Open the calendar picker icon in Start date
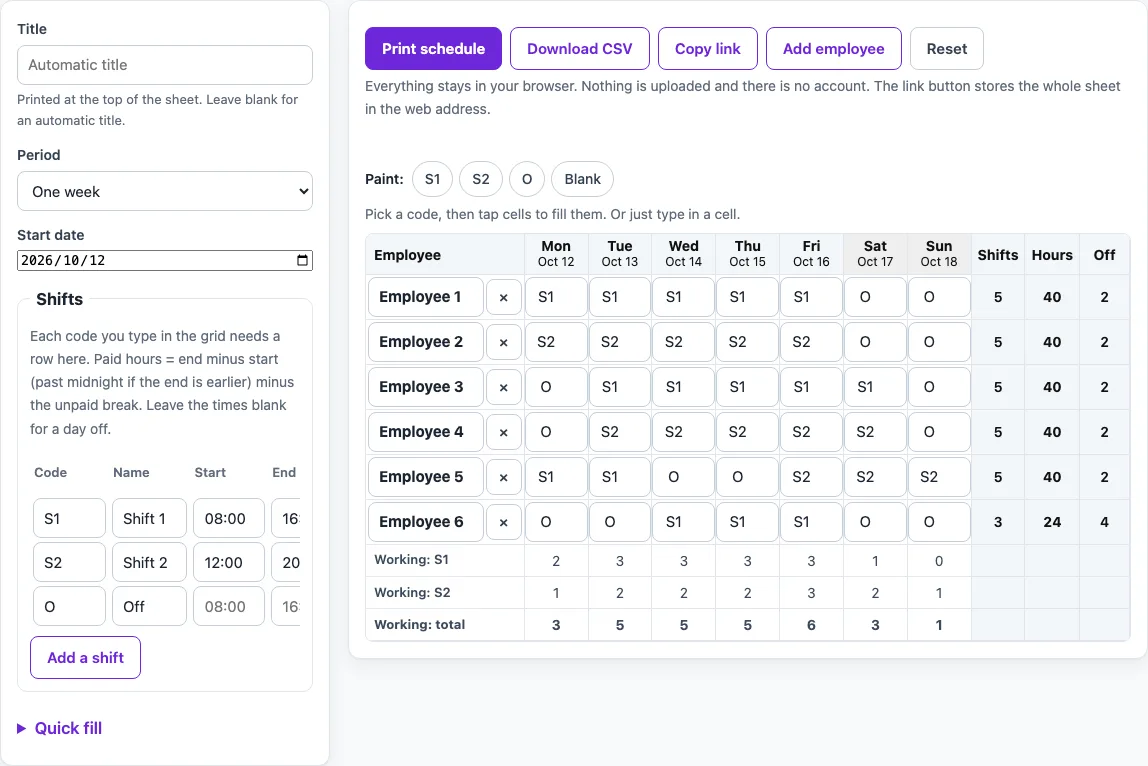This screenshot has width=1148, height=766. (302, 260)
